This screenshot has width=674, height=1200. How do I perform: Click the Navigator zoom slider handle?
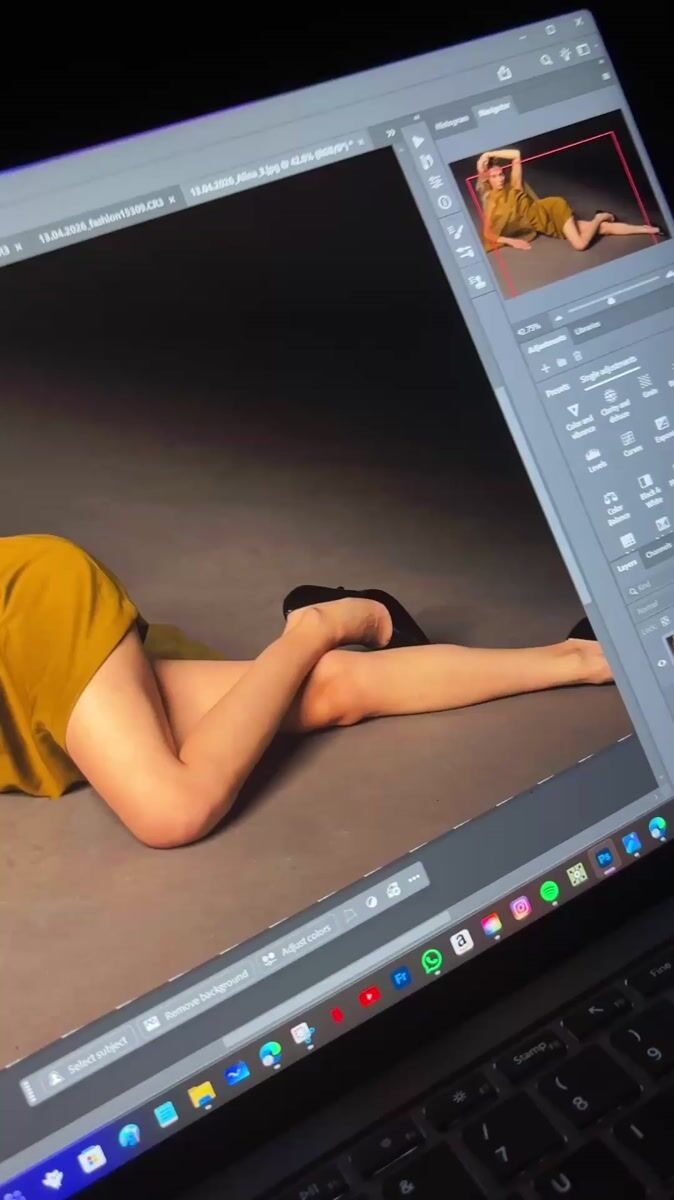[x=611, y=299]
